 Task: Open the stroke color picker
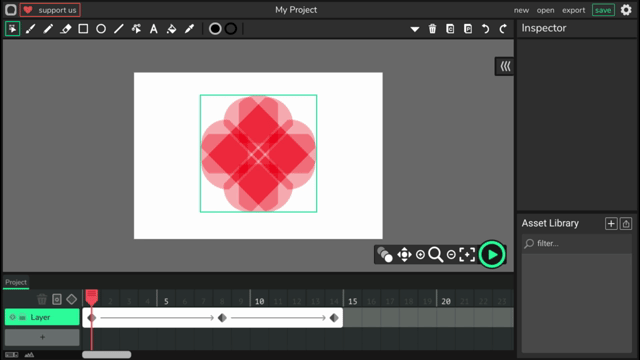(x=231, y=29)
